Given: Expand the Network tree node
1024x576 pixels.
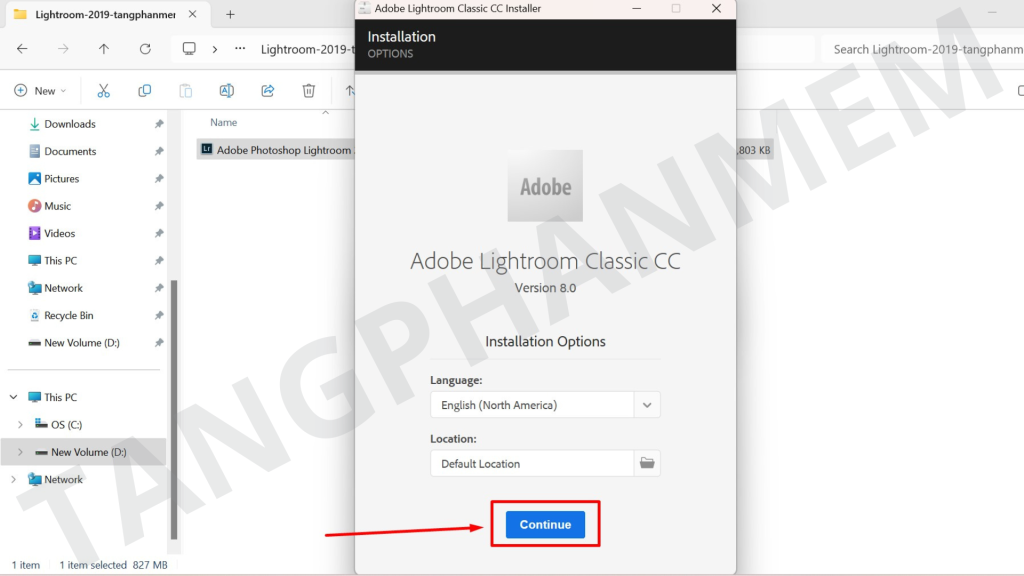Looking at the screenshot, I should (x=13, y=479).
